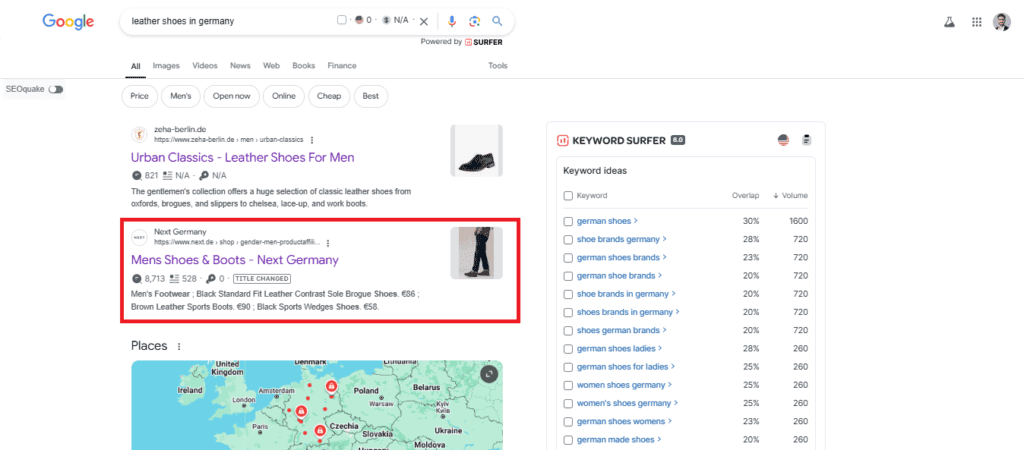This screenshot has height=450, width=1024.
Task: Open the Google account profile picture
Action: click(x=1001, y=21)
